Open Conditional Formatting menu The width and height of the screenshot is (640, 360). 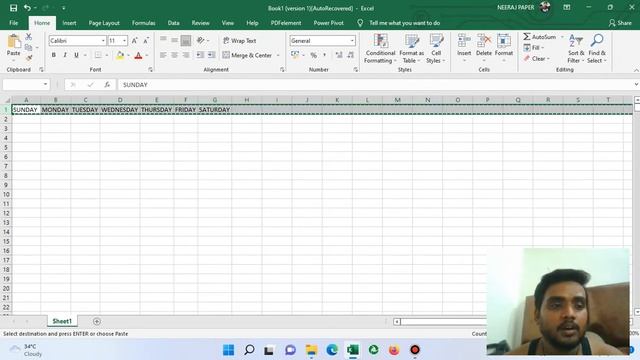380,49
